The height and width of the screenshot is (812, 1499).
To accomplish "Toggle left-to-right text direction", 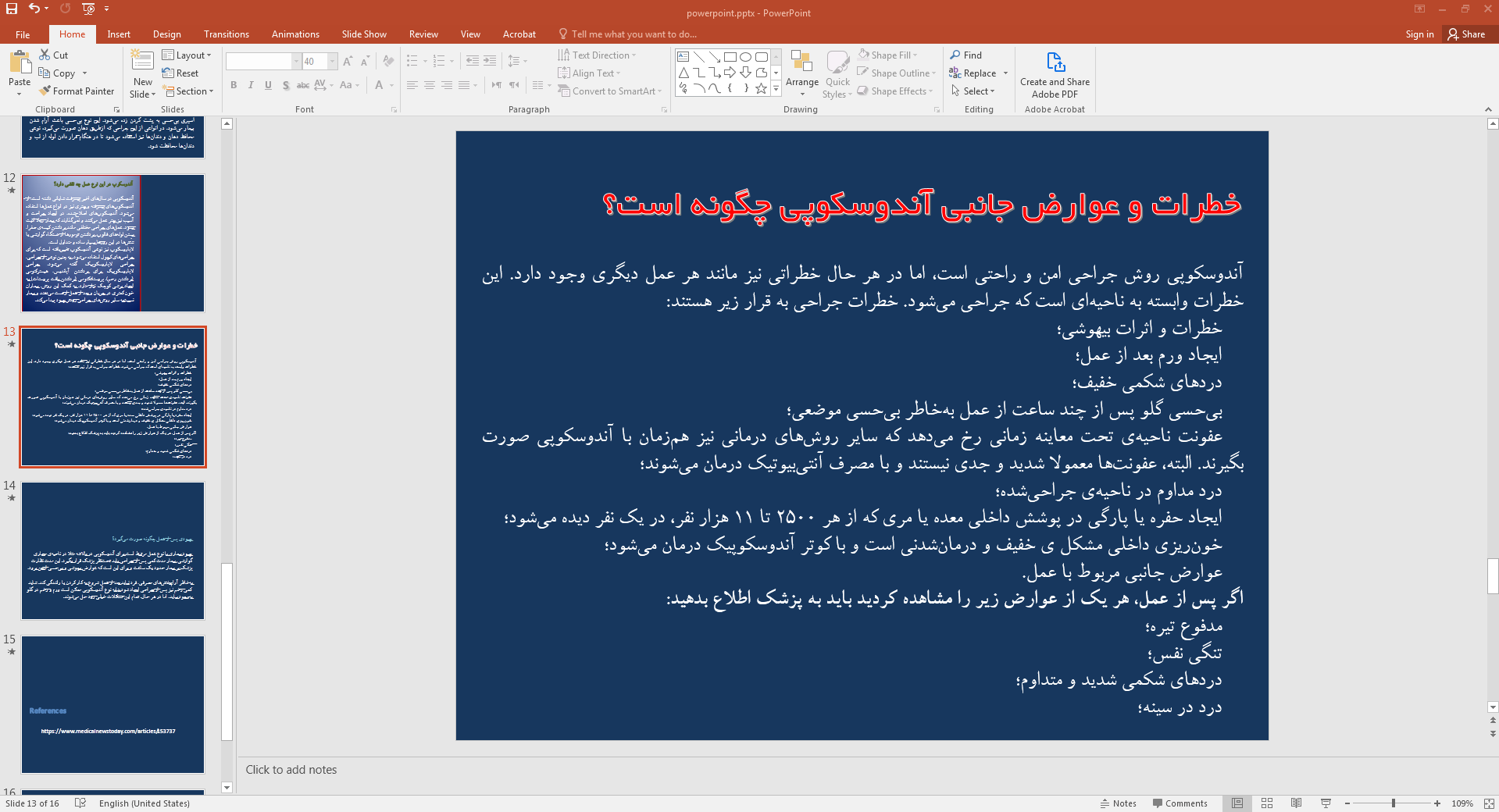I will 497,85.
